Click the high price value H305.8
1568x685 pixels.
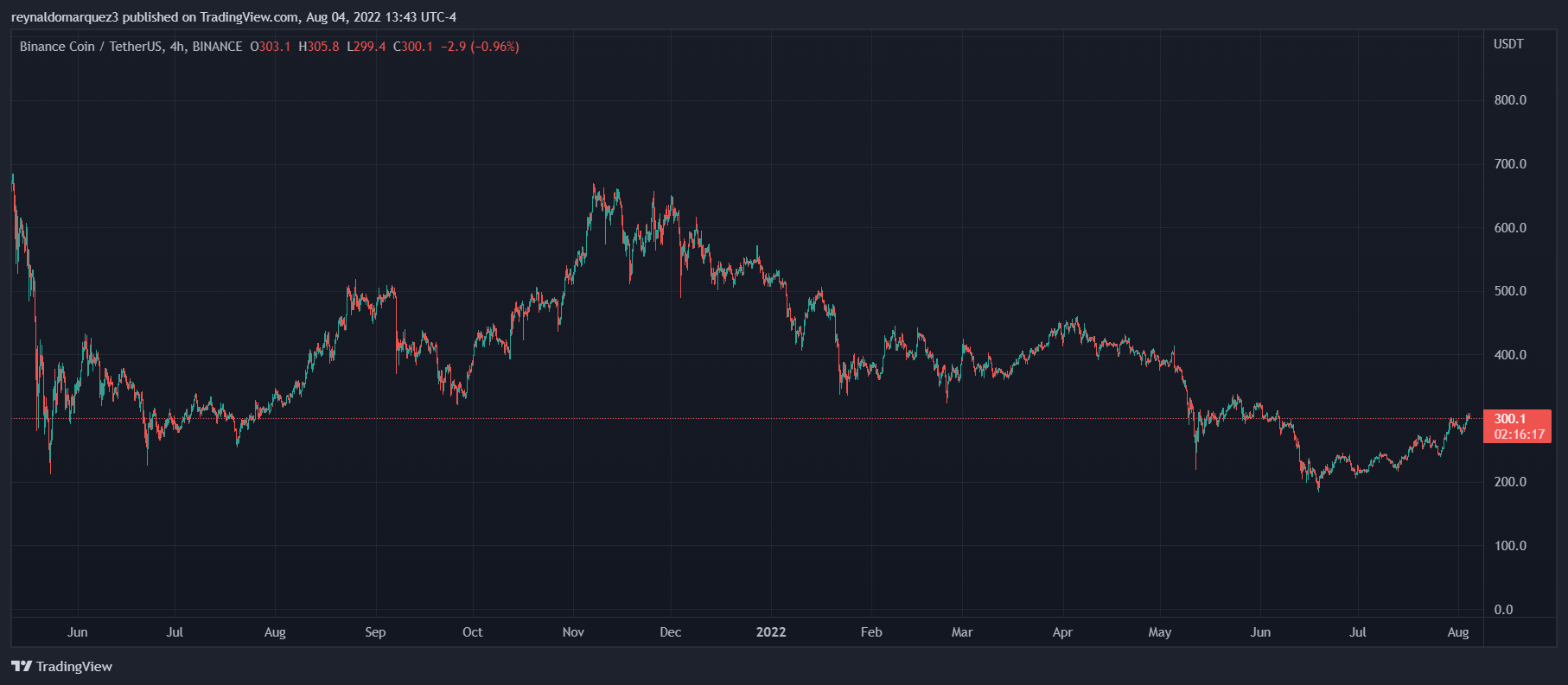(319, 47)
